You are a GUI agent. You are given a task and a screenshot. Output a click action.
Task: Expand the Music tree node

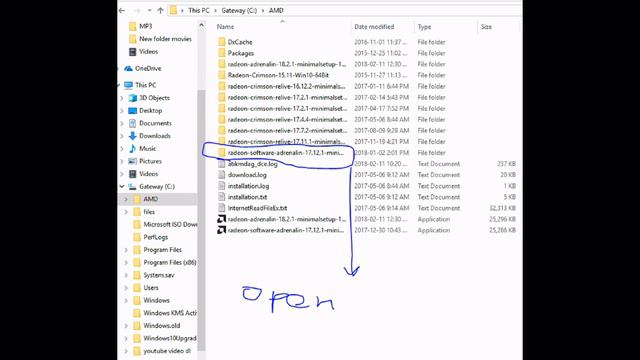point(122,149)
